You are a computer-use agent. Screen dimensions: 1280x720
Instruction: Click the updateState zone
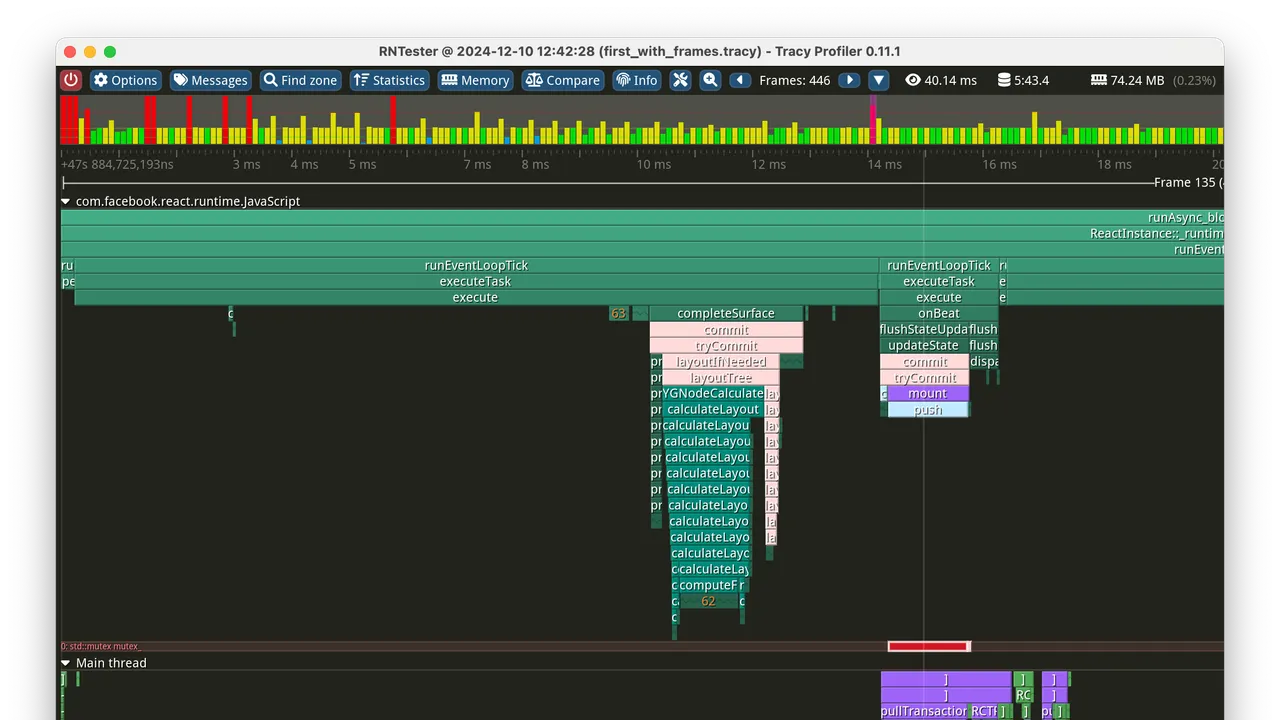click(924, 345)
